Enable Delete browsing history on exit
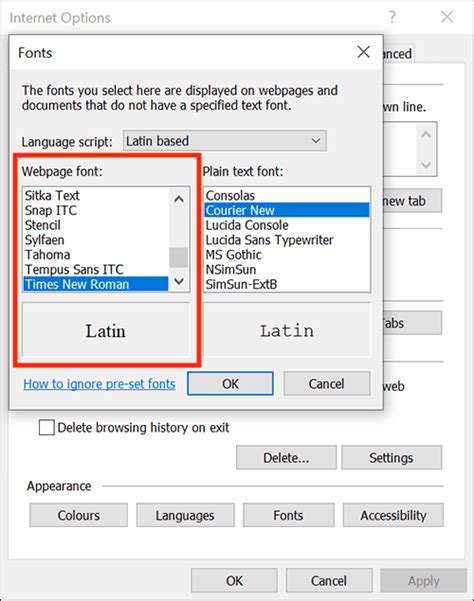 click(x=46, y=427)
